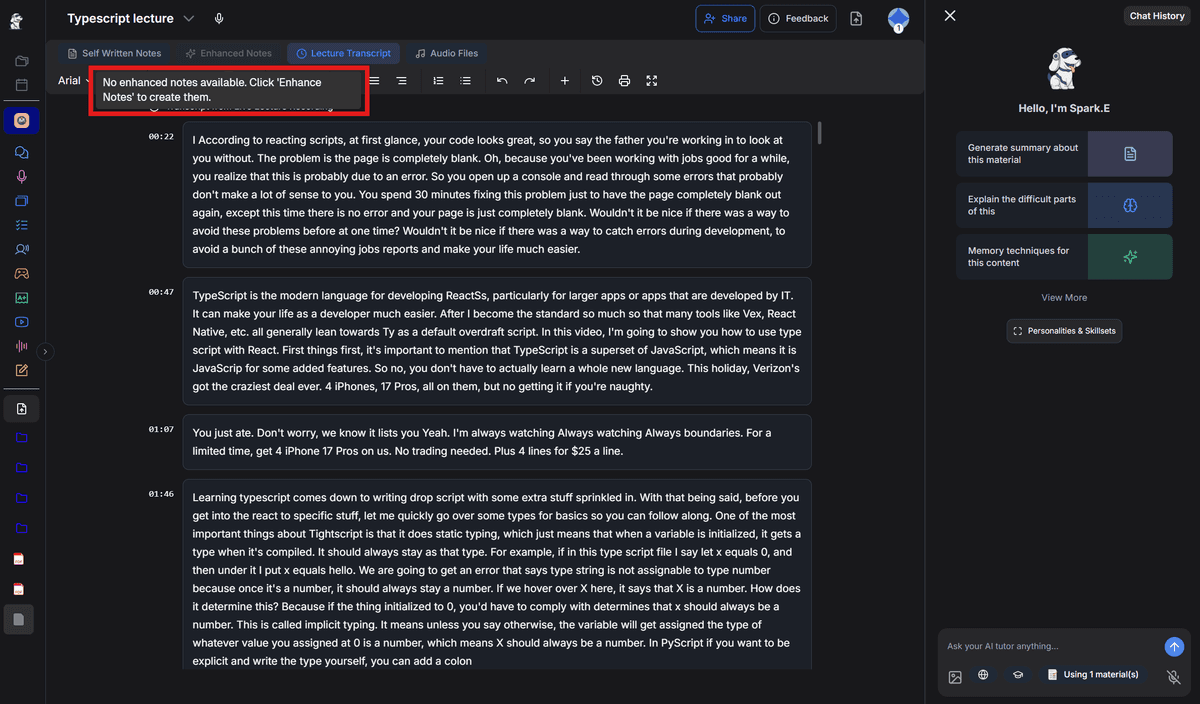The image size is (1200, 704).
Task: Open Personalities & Skillsets
Action: 1064,331
